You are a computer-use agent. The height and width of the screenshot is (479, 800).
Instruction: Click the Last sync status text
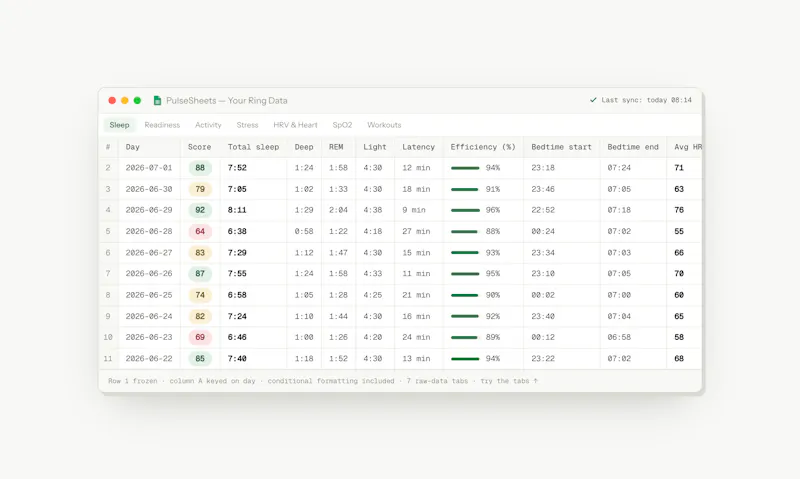click(x=646, y=100)
